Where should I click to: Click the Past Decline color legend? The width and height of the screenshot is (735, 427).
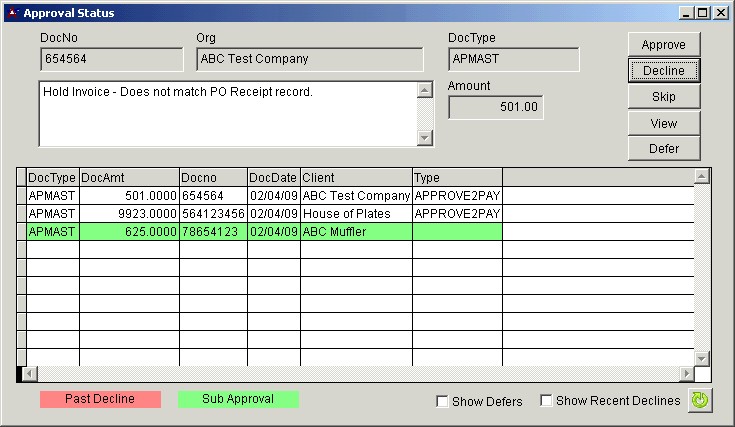(100, 399)
